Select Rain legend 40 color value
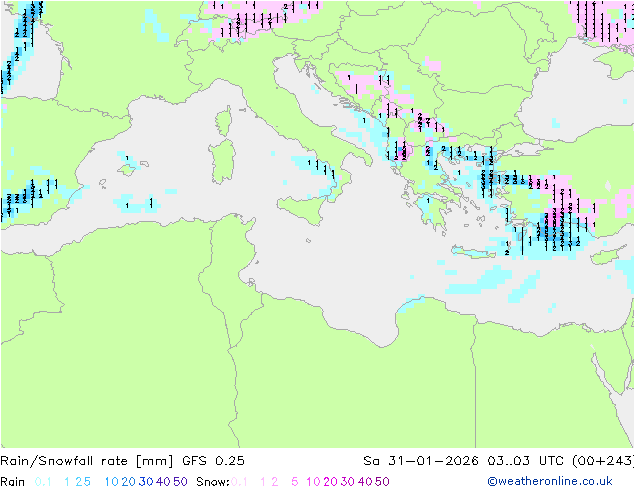Viewport: 634px width, 490px height. (x=163, y=482)
